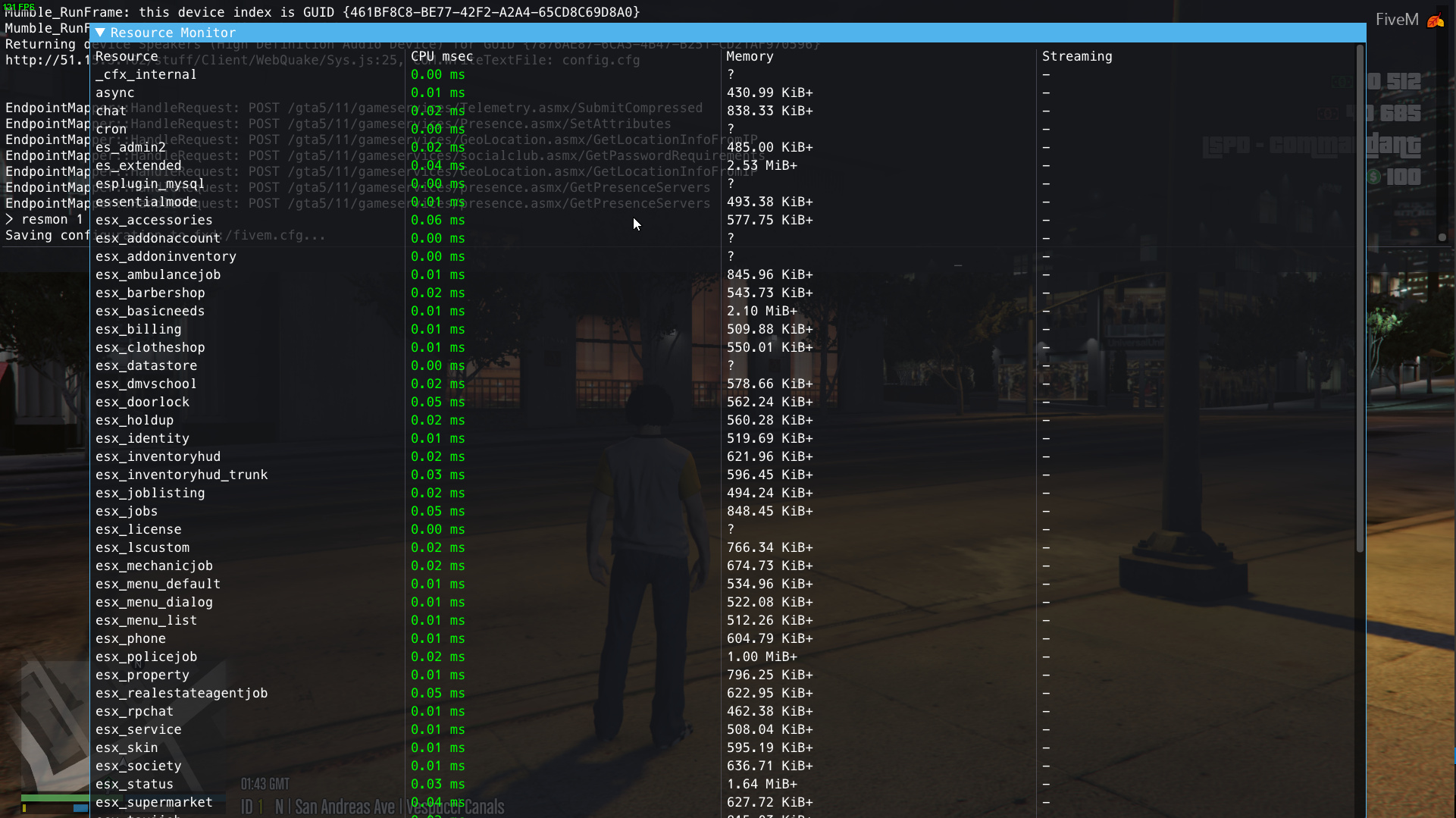The height and width of the screenshot is (818, 1456).
Task: Click the 0.06 ms CPU value
Action: pyautogui.click(x=438, y=220)
